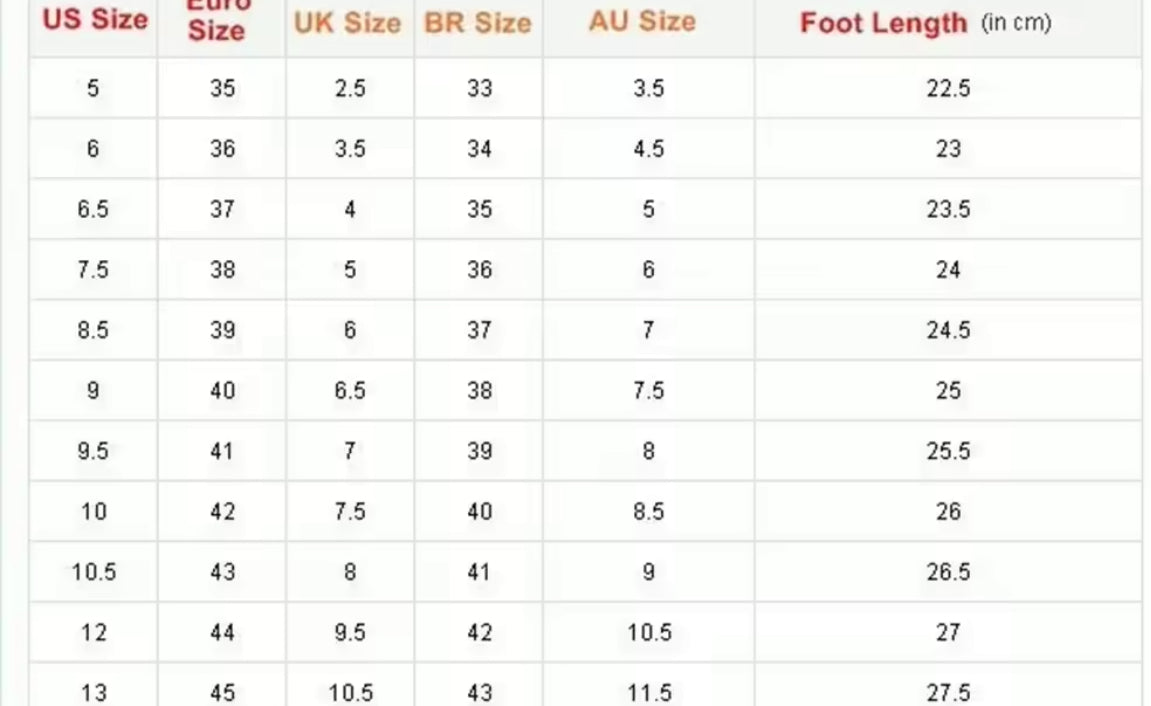Select the US size 6.5 cell
This screenshot has height=706, width=1151.
[x=93, y=210]
